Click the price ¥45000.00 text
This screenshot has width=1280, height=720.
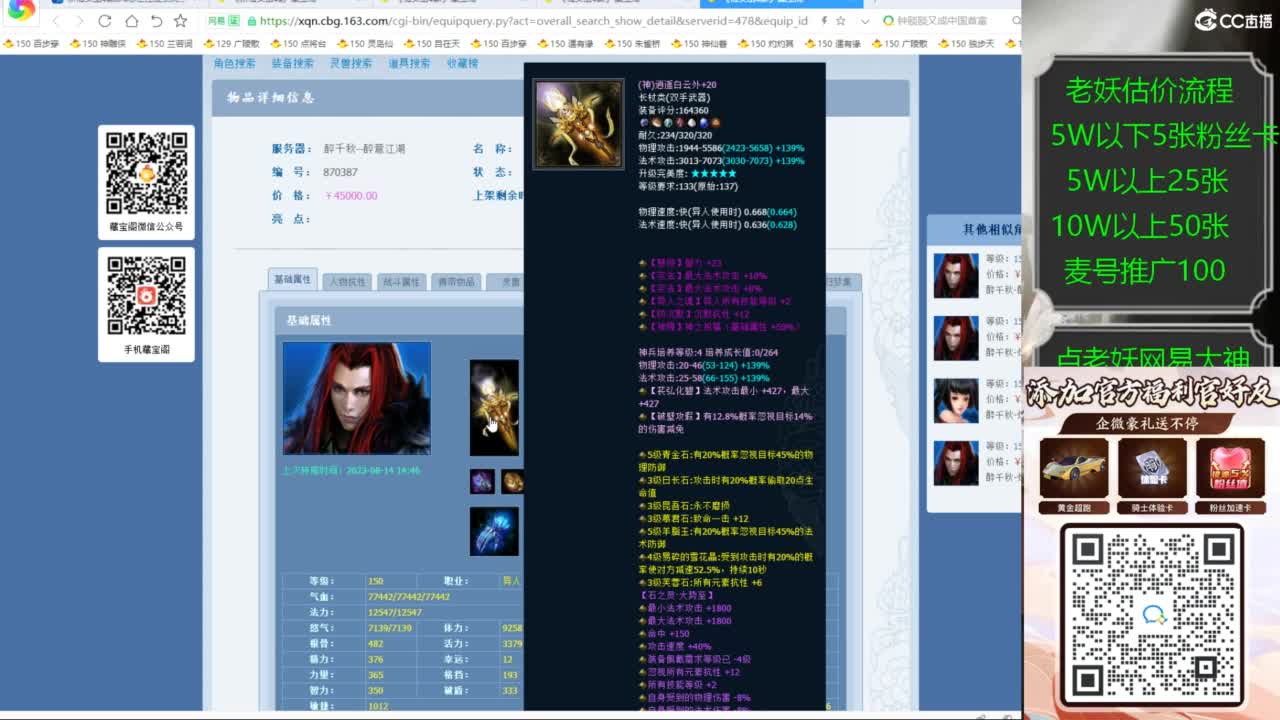point(351,196)
